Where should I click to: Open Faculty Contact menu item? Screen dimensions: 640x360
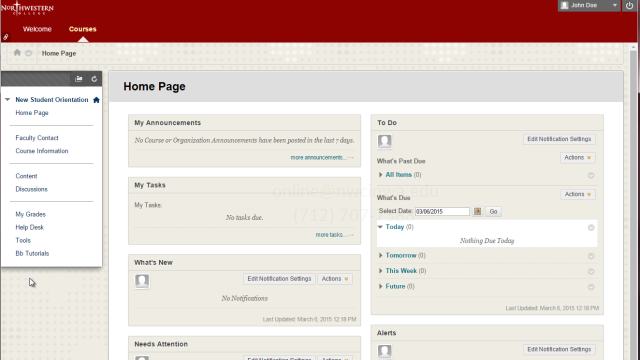coord(37,138)
